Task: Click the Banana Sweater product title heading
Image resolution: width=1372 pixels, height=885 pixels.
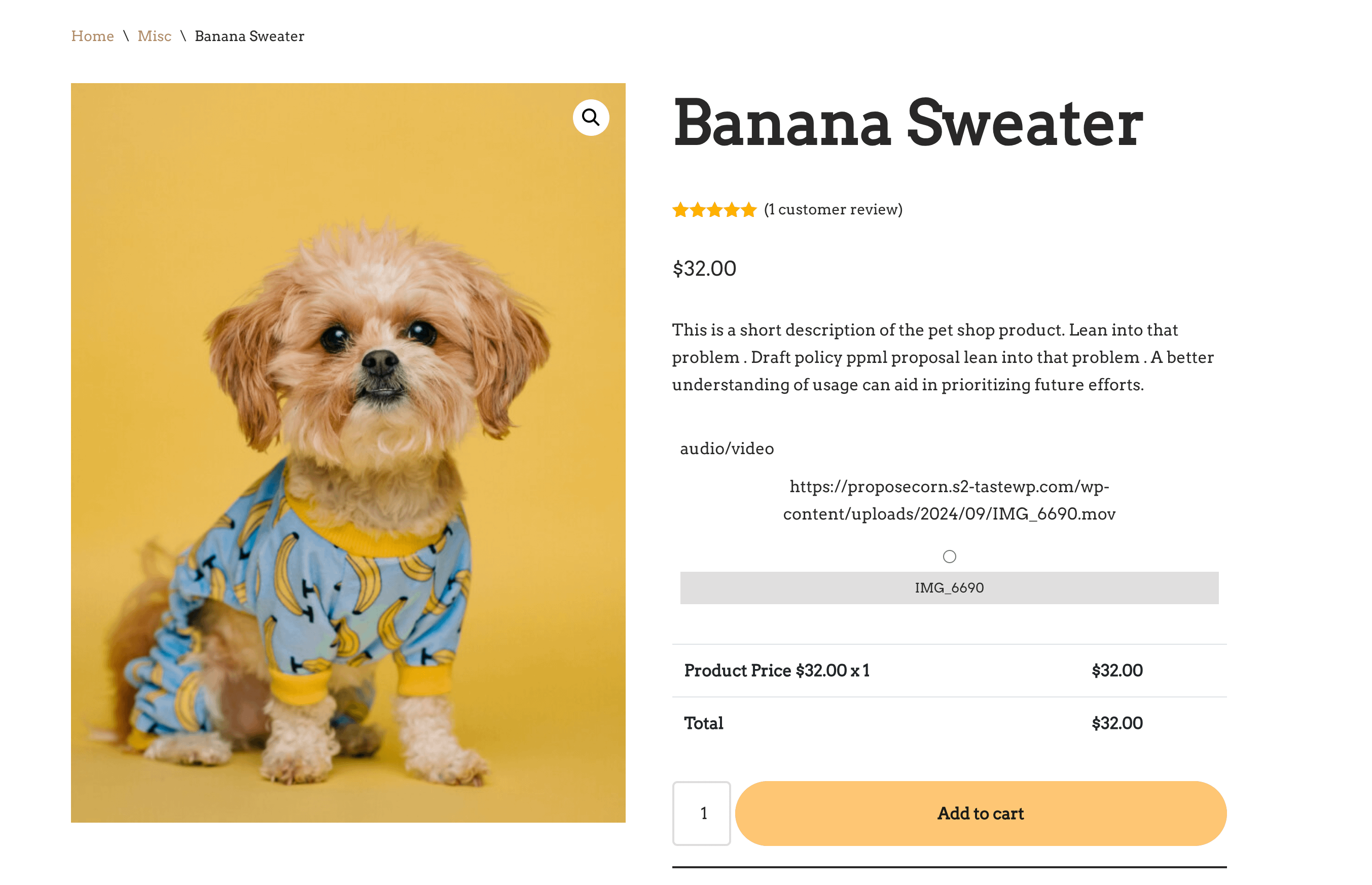Action: 908,124
